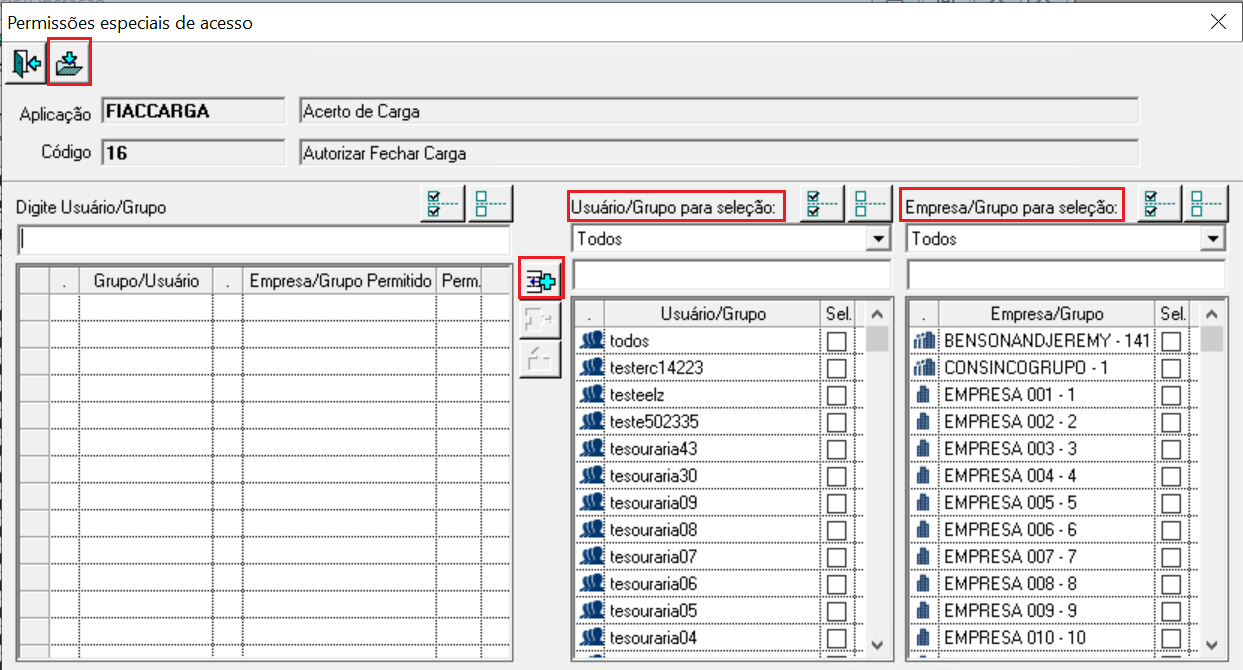
Task: Click Empresa/Grupo column header
Action: 1047,314
